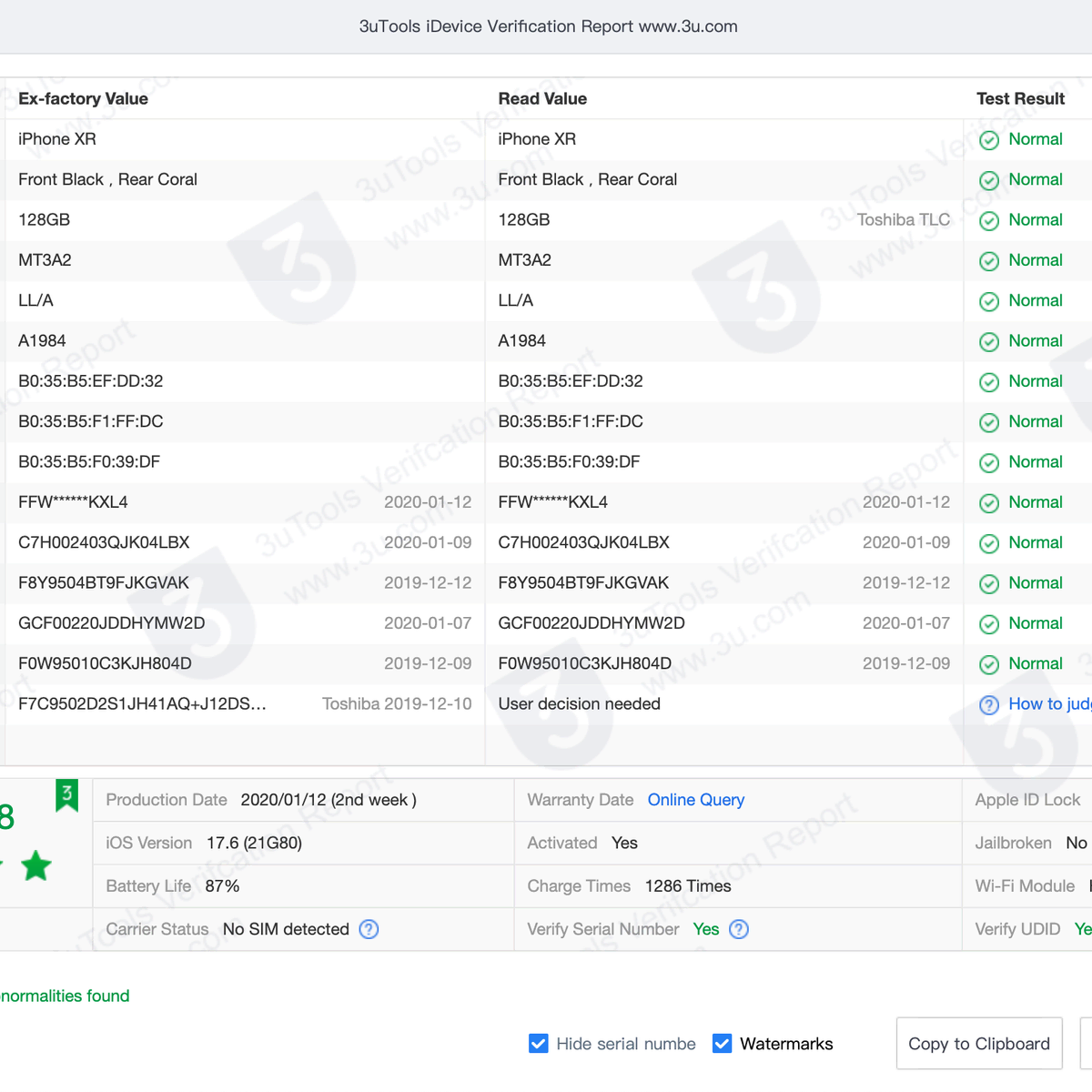Click the check icon in the F8Y9504BT9FJKGVAK row
This screenshot has width=1092, height=1092.
[989, 584]
